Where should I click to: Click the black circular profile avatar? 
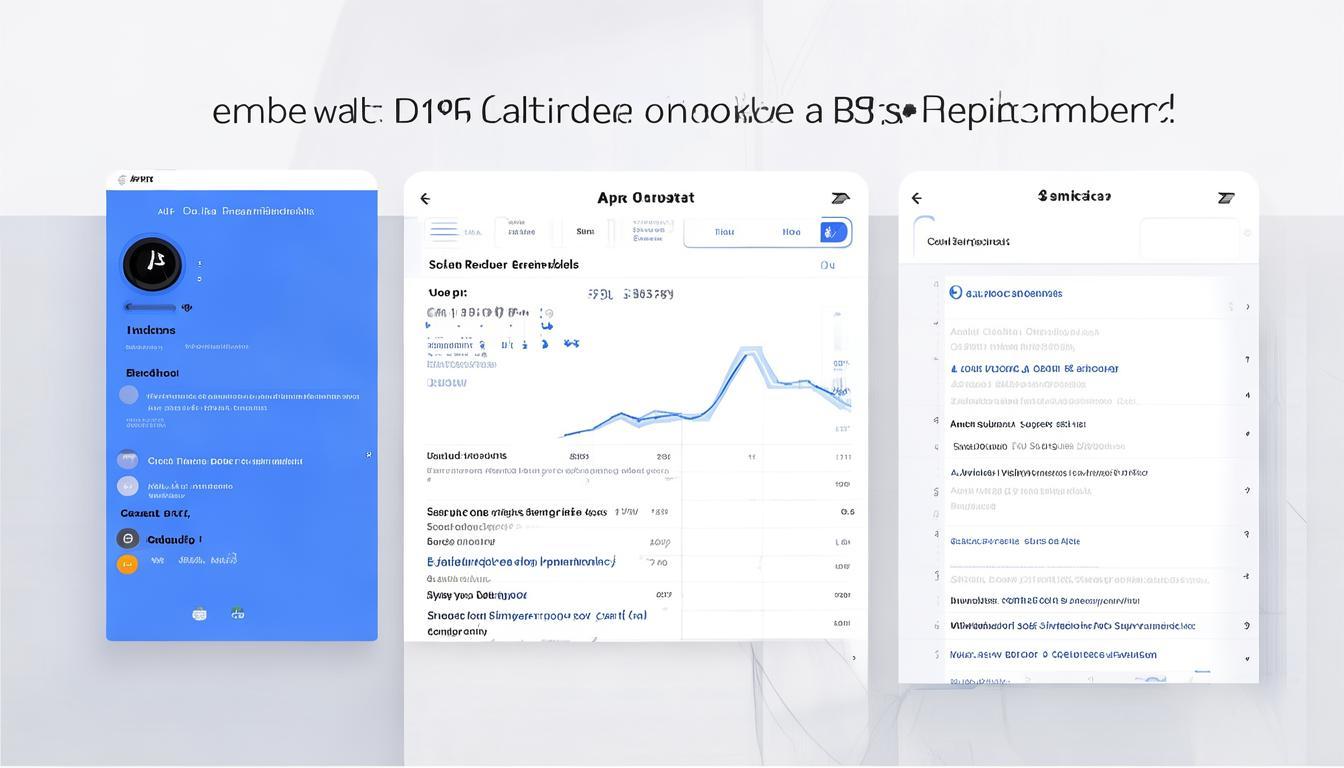pos(152,264)
